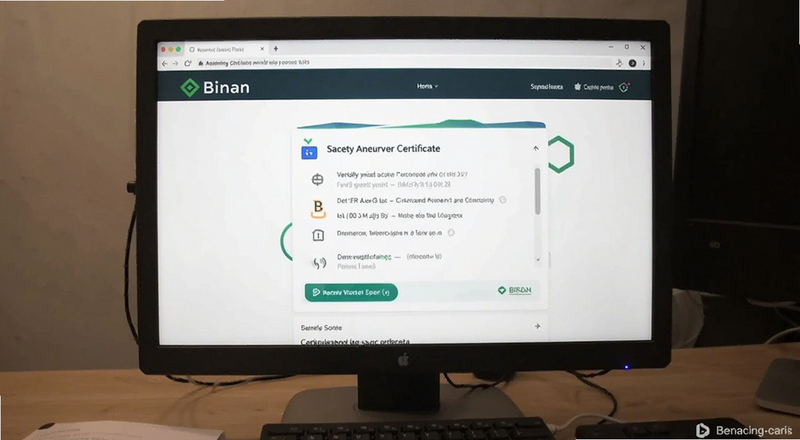Open a new browser tab with plus
Viewport: 800px width, 440px height.
tap(276, 48)
